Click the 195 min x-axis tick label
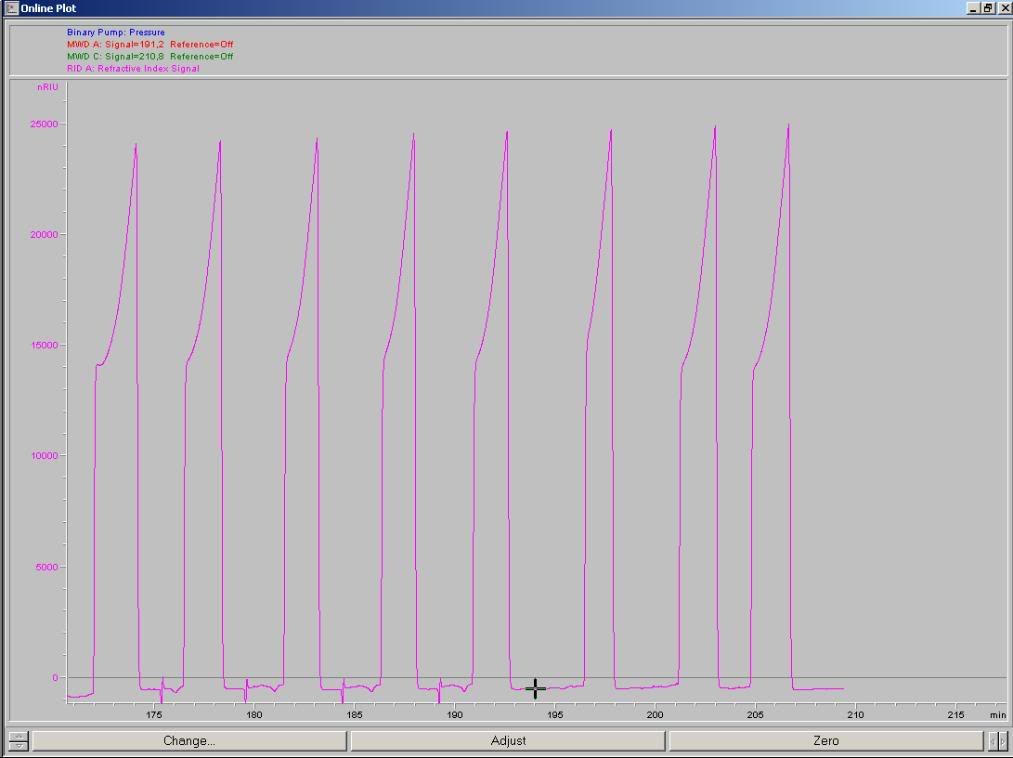Viewport: 1013px width, 758px height. [x=555, y=715]
